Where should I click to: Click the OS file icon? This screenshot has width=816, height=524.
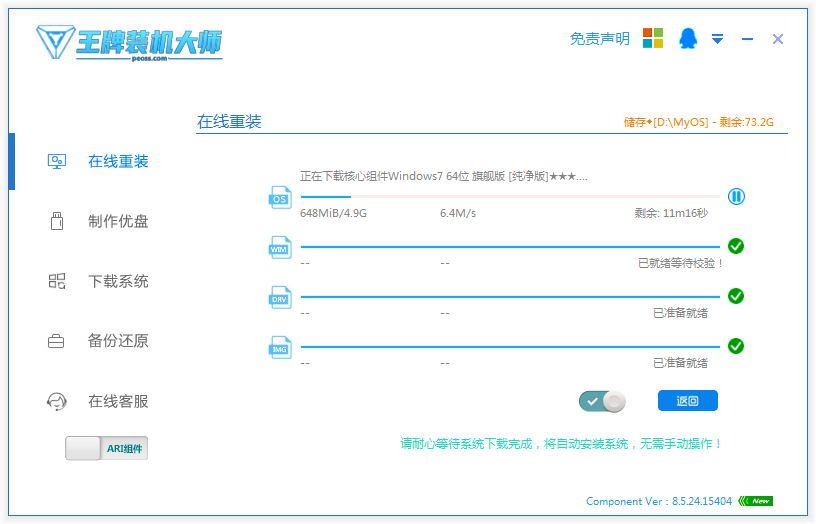[280, 198]
